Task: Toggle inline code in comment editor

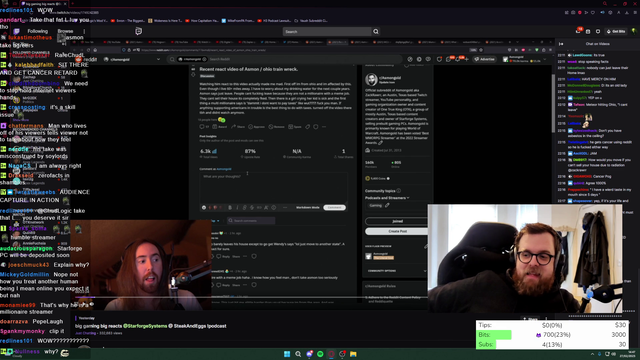Action: click(x=259, y=207)
